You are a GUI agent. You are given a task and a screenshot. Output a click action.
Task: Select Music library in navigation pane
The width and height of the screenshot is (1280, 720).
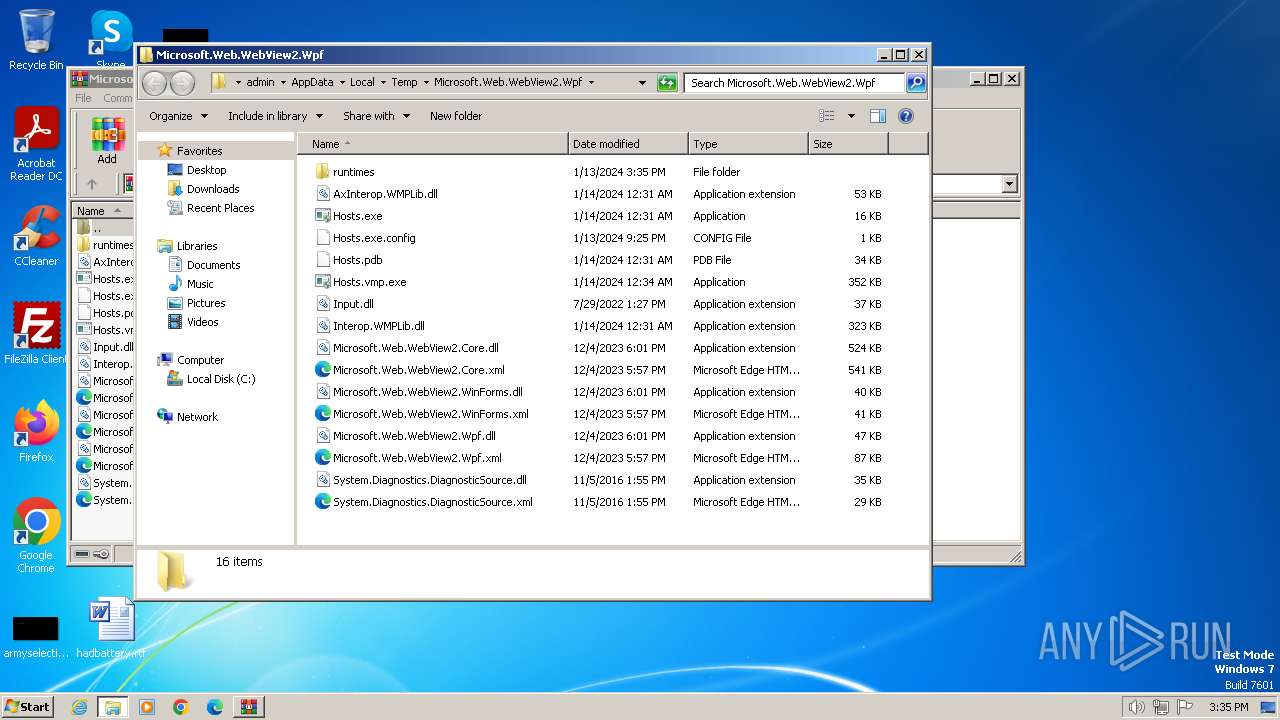click(x=201, y=284)
